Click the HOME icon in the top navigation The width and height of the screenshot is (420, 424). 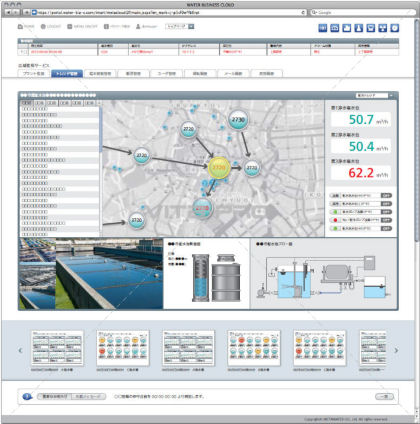20,27
